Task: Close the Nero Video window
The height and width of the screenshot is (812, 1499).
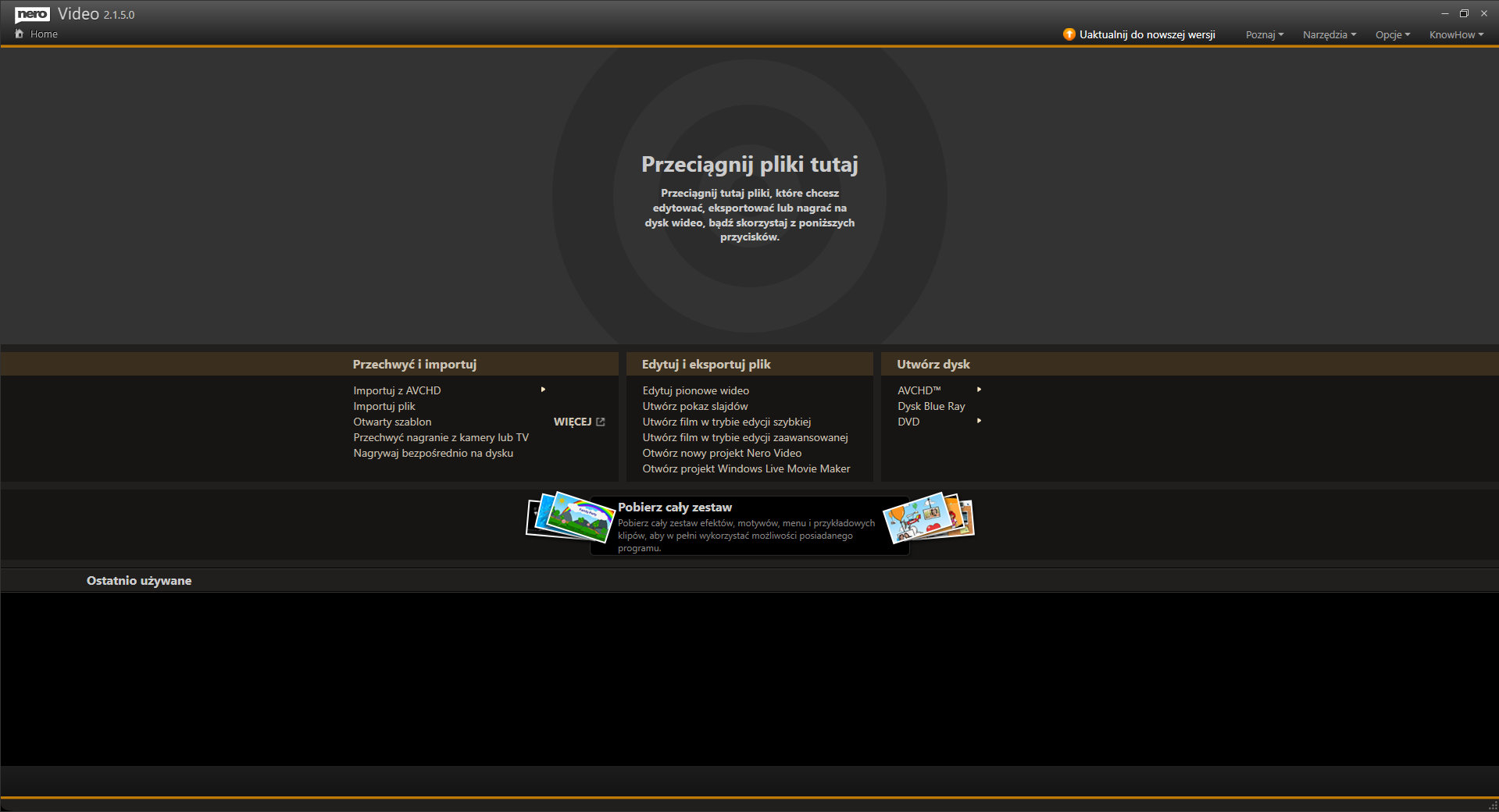Action: tap(1484, 13)
